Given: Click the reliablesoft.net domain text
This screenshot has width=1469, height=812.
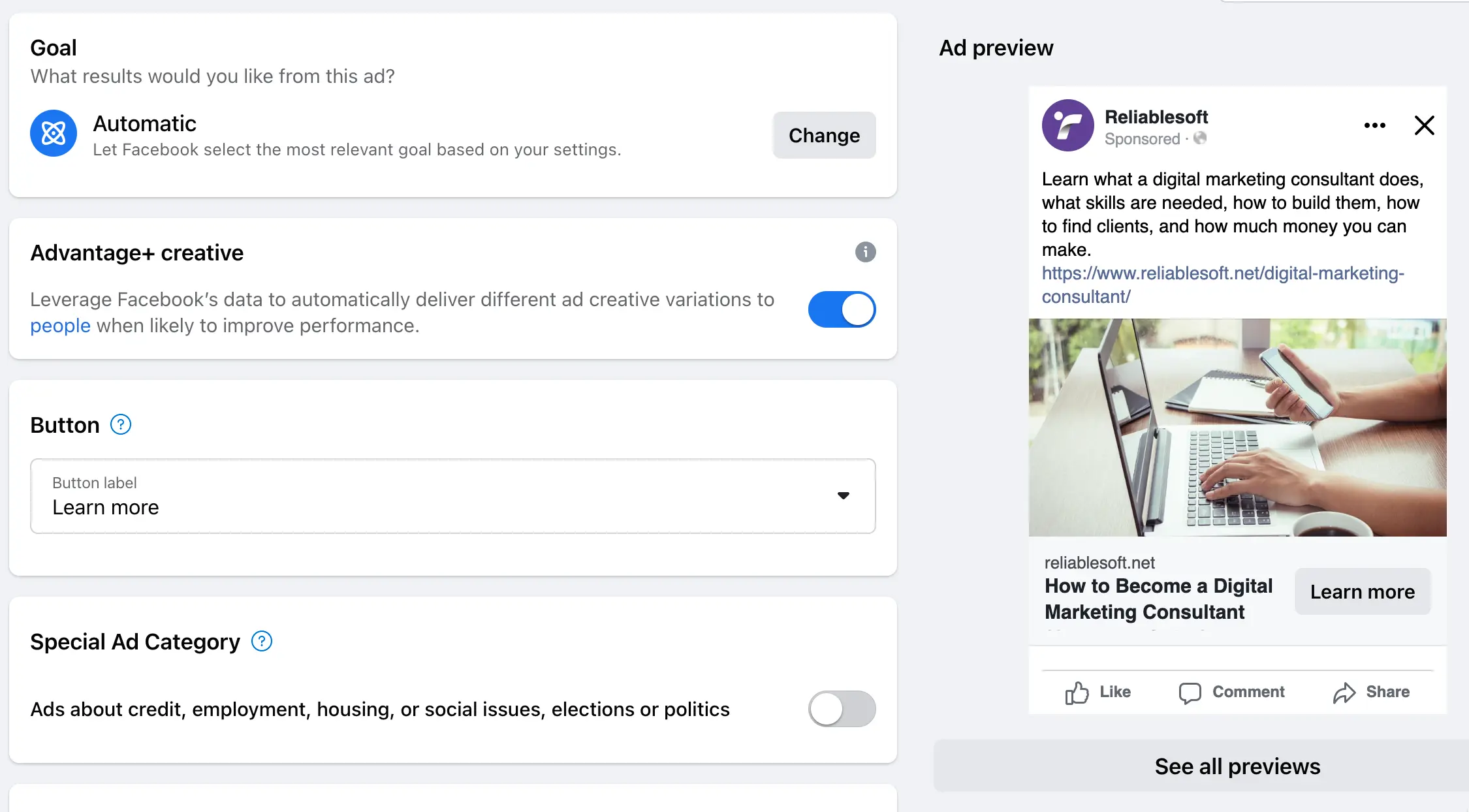Looking at the screenshot, I should 1099,563.
